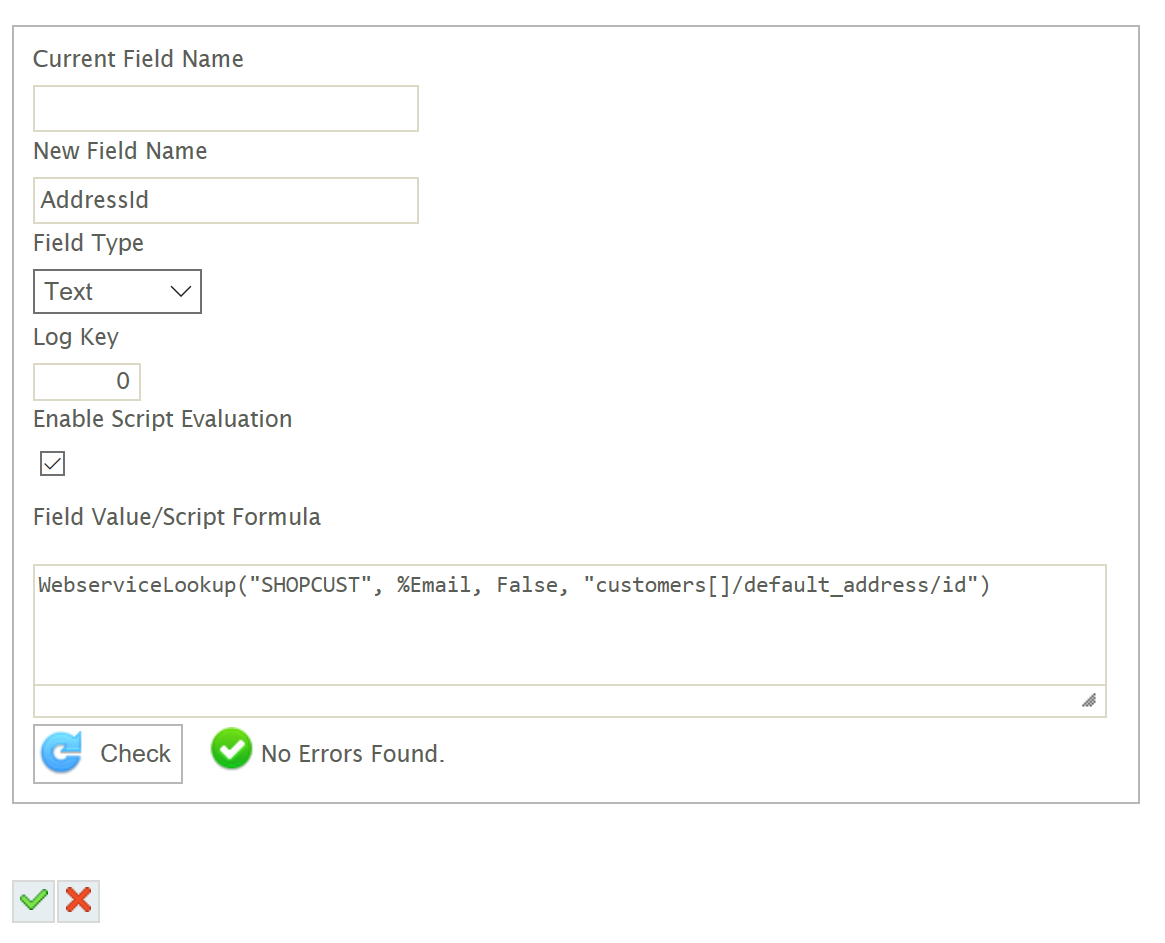Click the Field Value/Script Formula label

click(x=177, y=517)
